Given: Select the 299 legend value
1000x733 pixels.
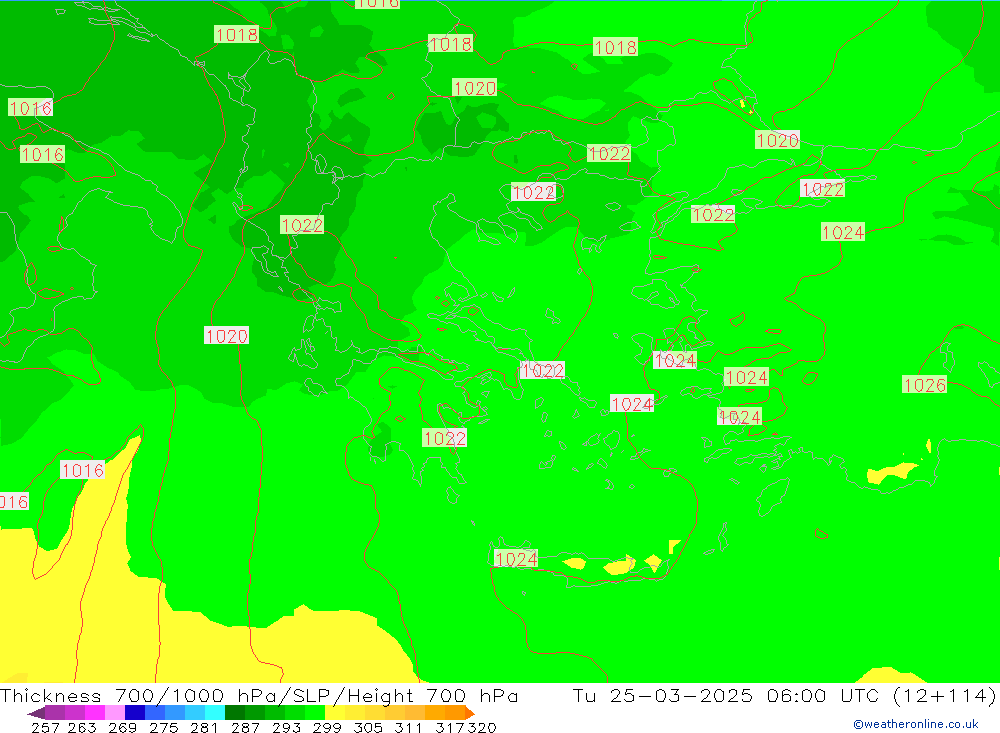Looking at the screenshot, I should point(327,727).
